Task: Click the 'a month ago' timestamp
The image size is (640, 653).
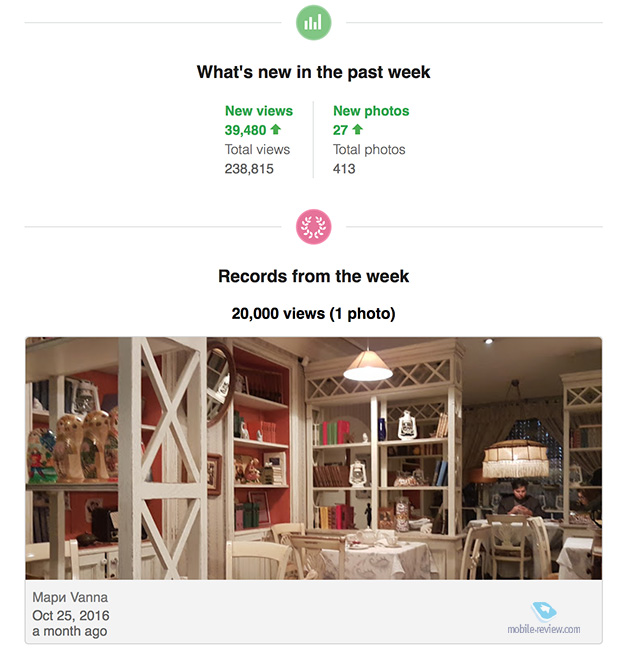Action: pyautogui.click(x=70, y=631)
